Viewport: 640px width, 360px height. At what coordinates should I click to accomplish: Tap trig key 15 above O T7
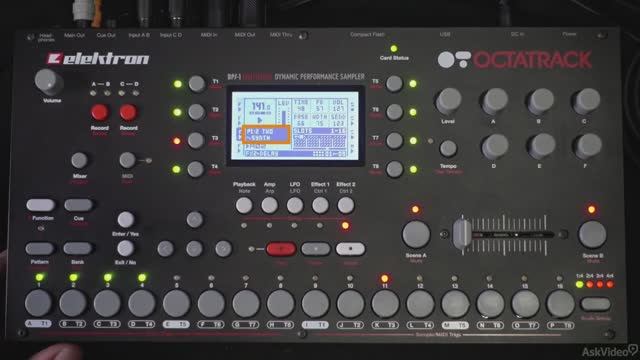[525, 304]
